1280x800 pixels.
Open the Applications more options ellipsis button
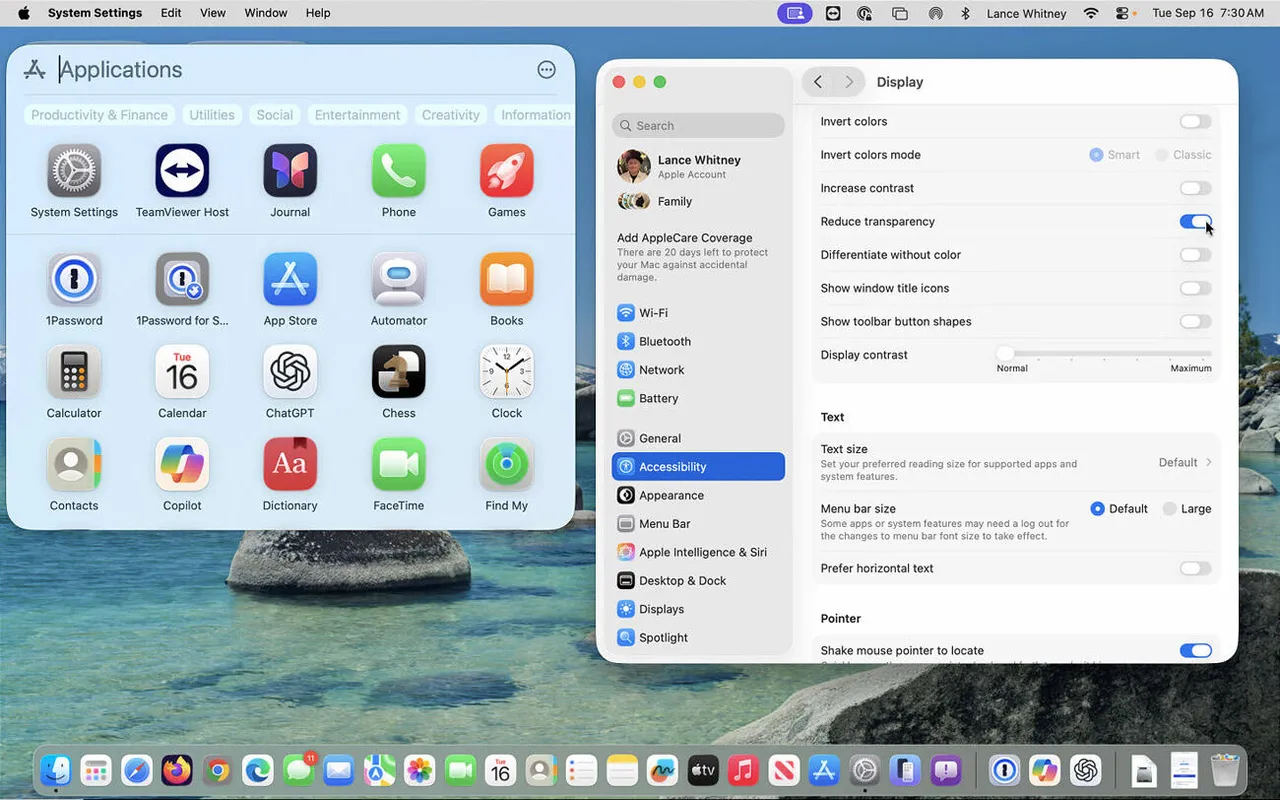(x=546, y=69)
